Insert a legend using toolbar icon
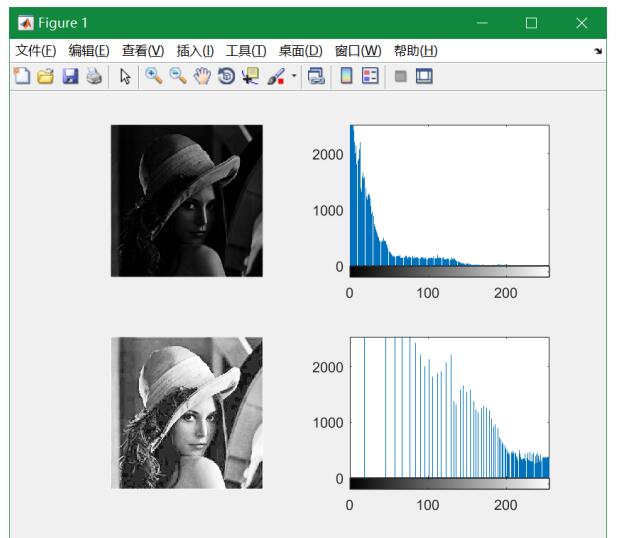The height and width of the screenshot is (538, 642). (370, 76)
